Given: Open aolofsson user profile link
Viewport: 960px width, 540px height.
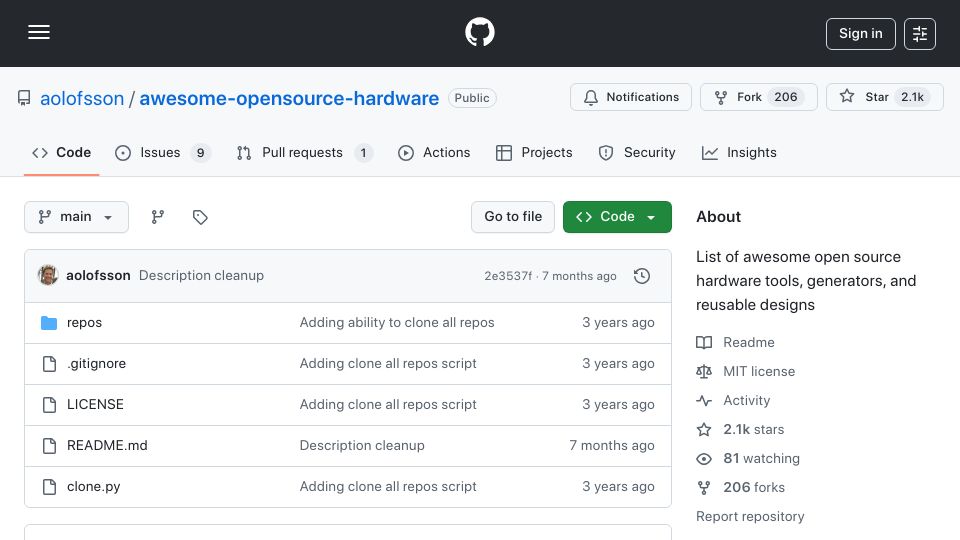Looking at the screenshot, I should click(x=82, y=98).
